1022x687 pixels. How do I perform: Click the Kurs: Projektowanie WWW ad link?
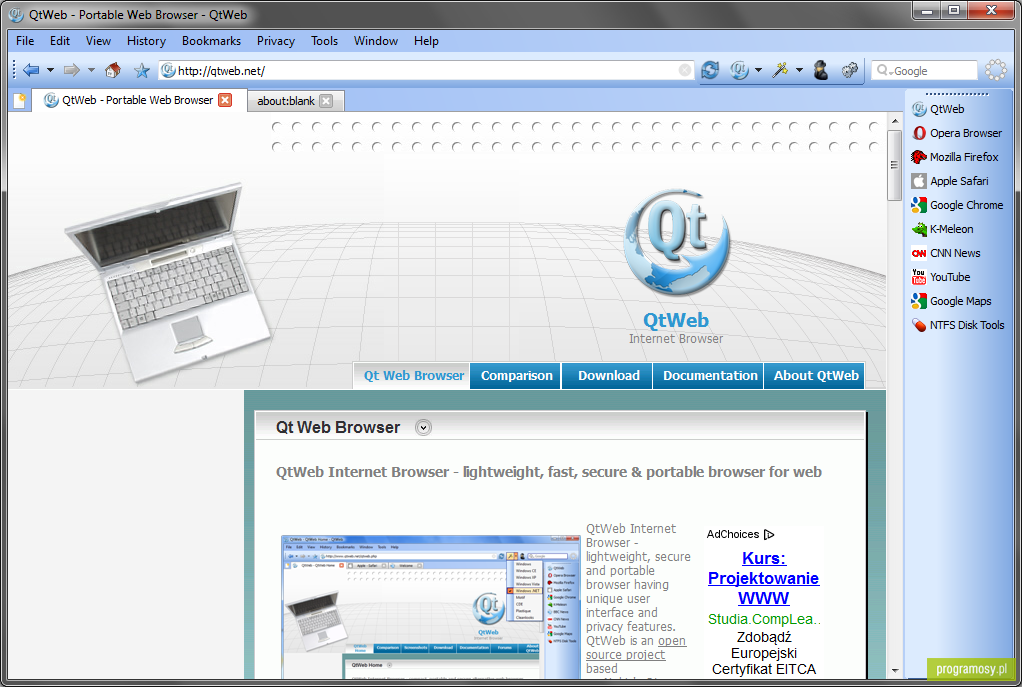tap(763, 578)
